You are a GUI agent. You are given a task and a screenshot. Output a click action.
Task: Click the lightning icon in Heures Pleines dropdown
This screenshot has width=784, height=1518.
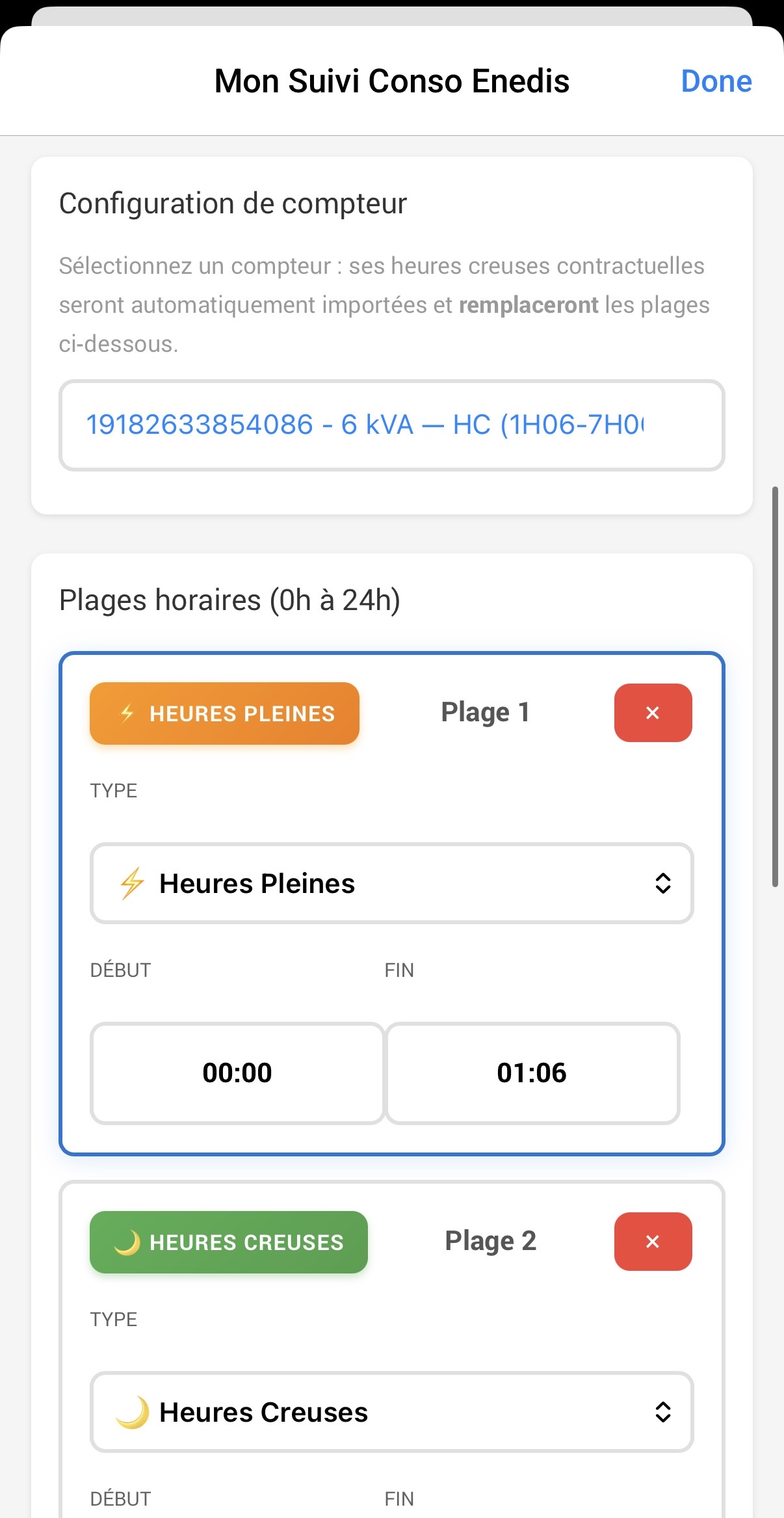click(x=132, y=883)
